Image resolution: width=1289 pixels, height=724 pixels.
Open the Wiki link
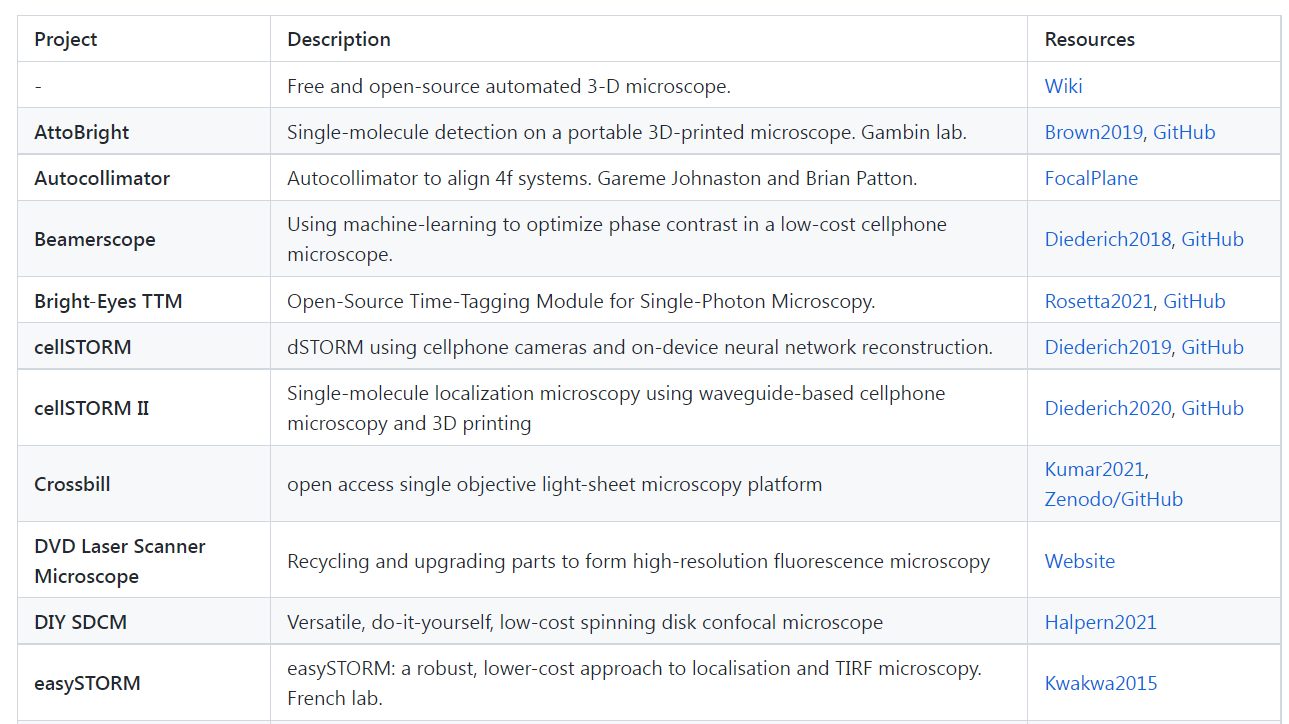pos(1063,86)
